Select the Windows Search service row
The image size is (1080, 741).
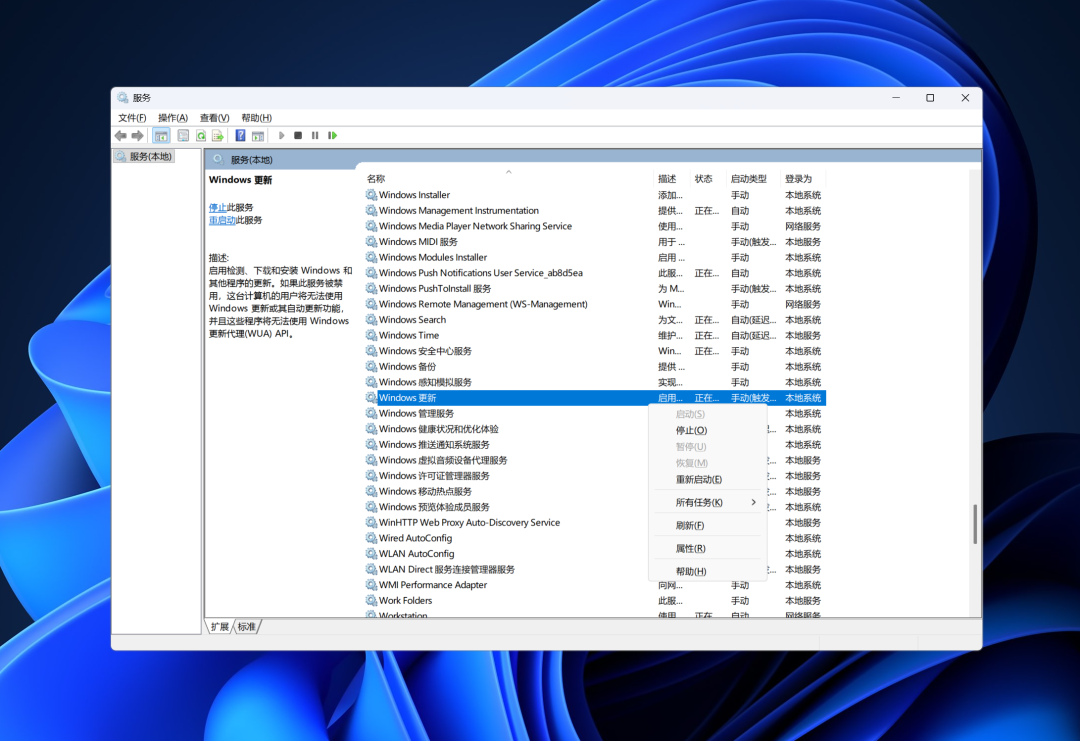point(412,320)
